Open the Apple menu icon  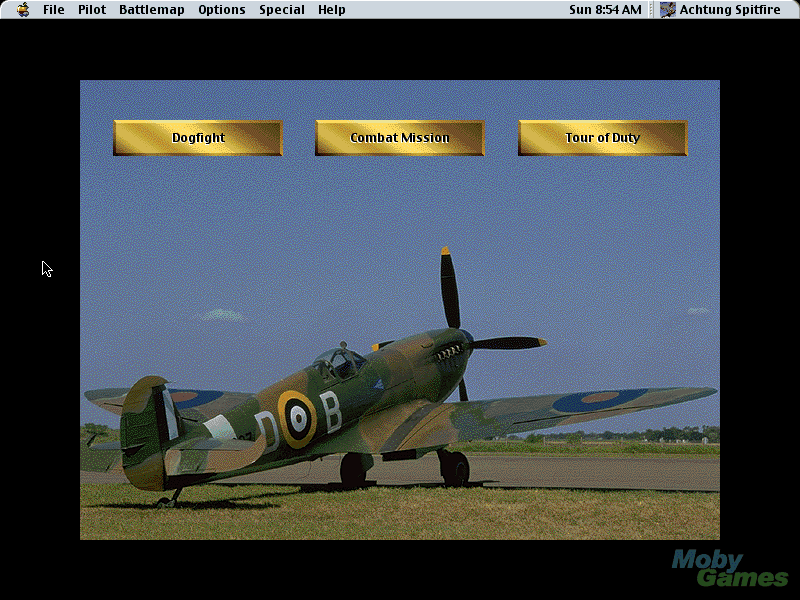click(23, 10)
